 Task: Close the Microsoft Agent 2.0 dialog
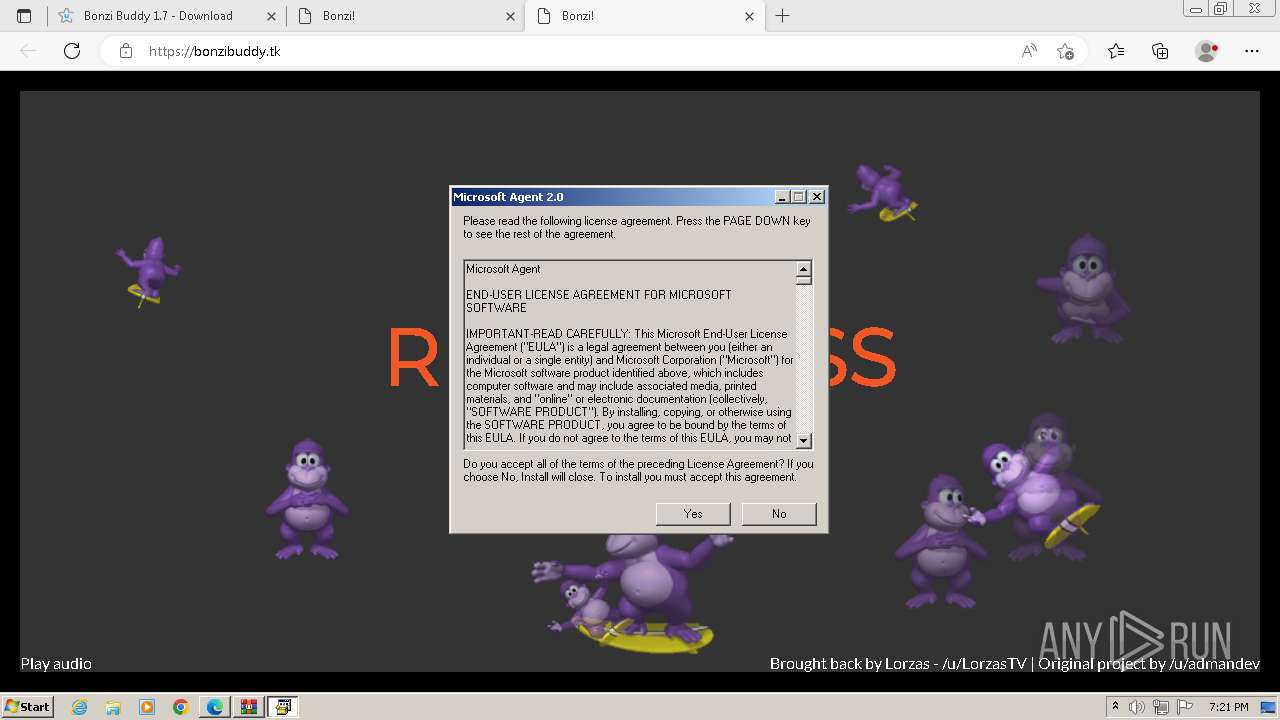pyautogui.click(x=817, y=197)
